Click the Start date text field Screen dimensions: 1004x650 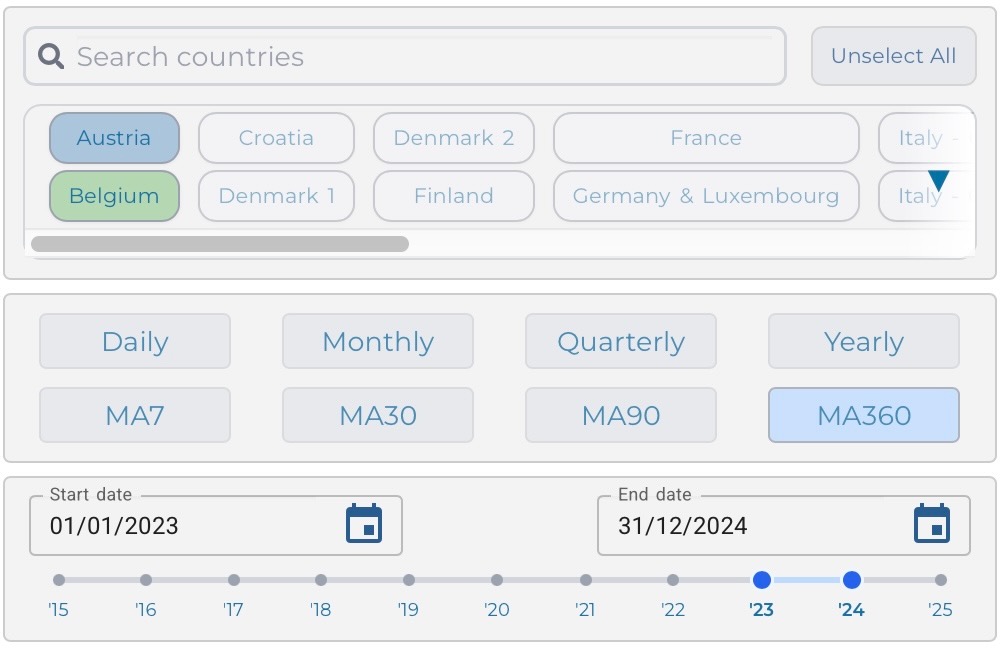[x=190, y=526]
